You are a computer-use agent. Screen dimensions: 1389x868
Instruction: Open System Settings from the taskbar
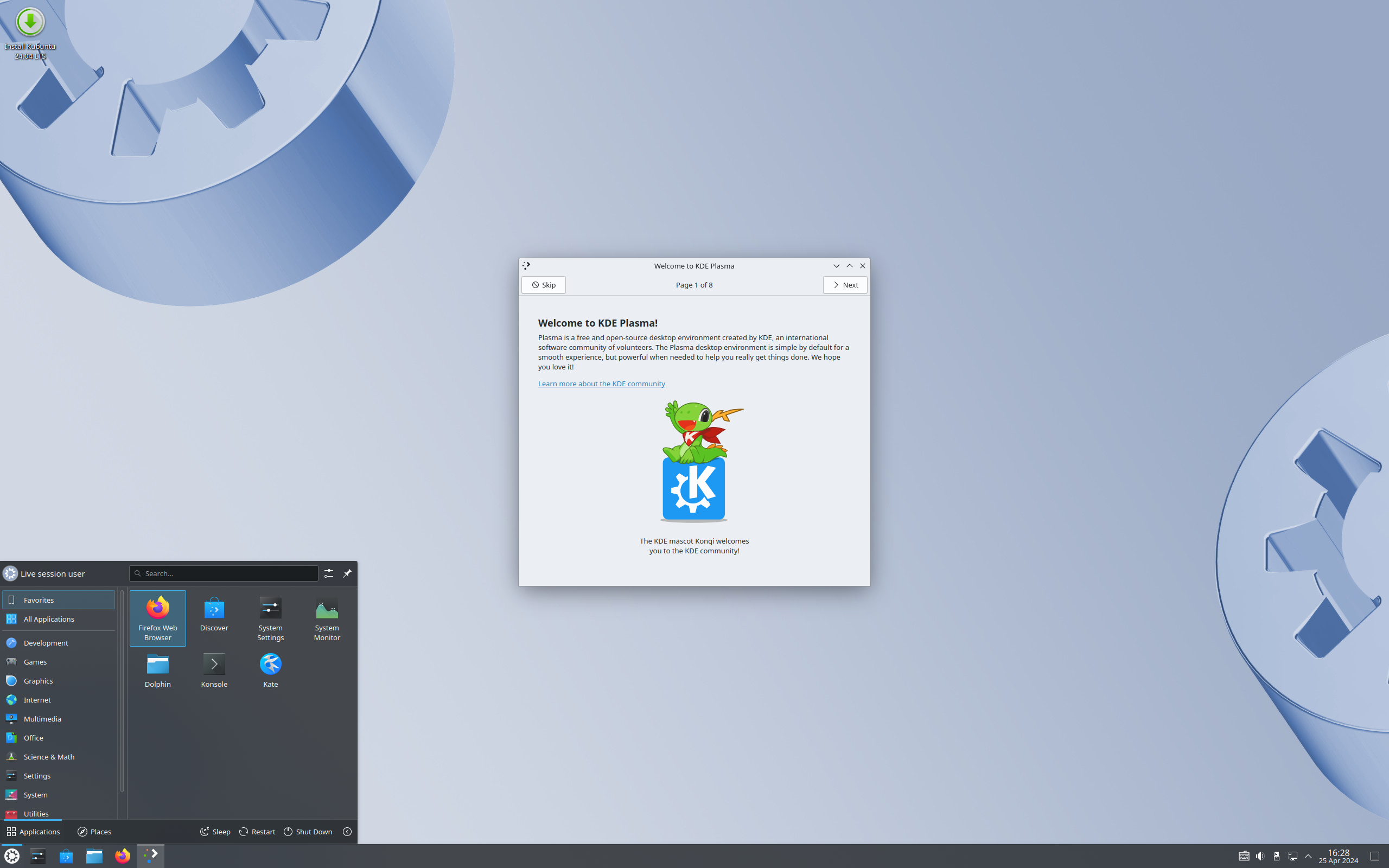[x=38, y=856]
